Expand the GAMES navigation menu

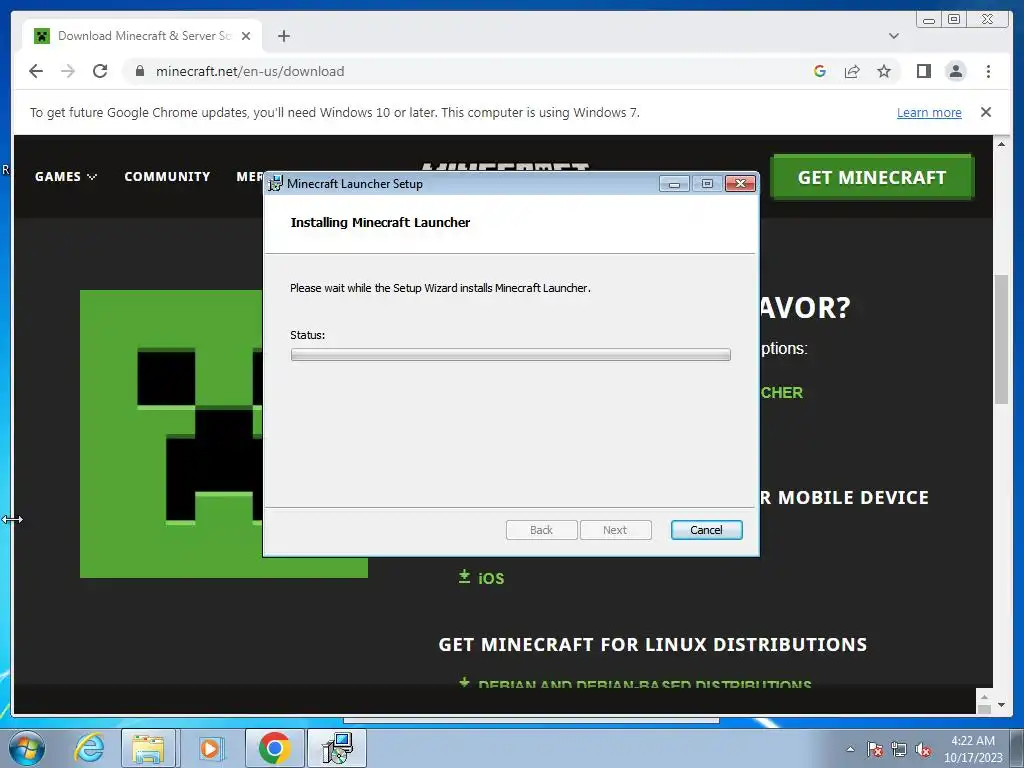(65, 177)
